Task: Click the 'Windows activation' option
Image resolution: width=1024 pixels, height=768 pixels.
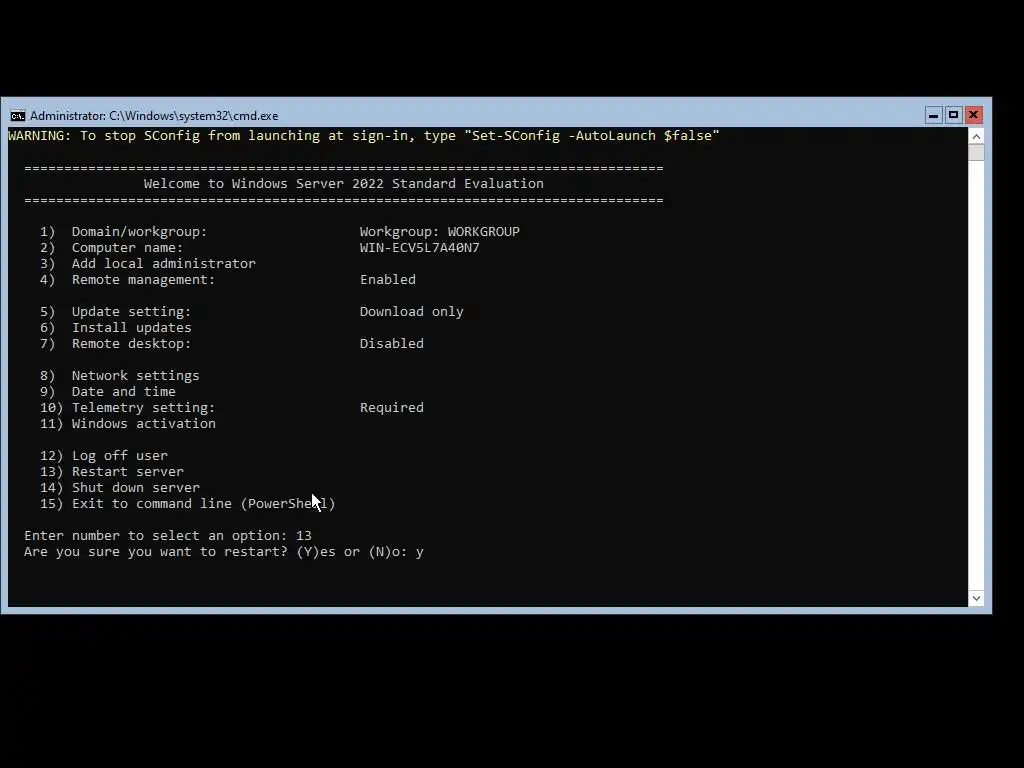Action: [x=127, y=424]
